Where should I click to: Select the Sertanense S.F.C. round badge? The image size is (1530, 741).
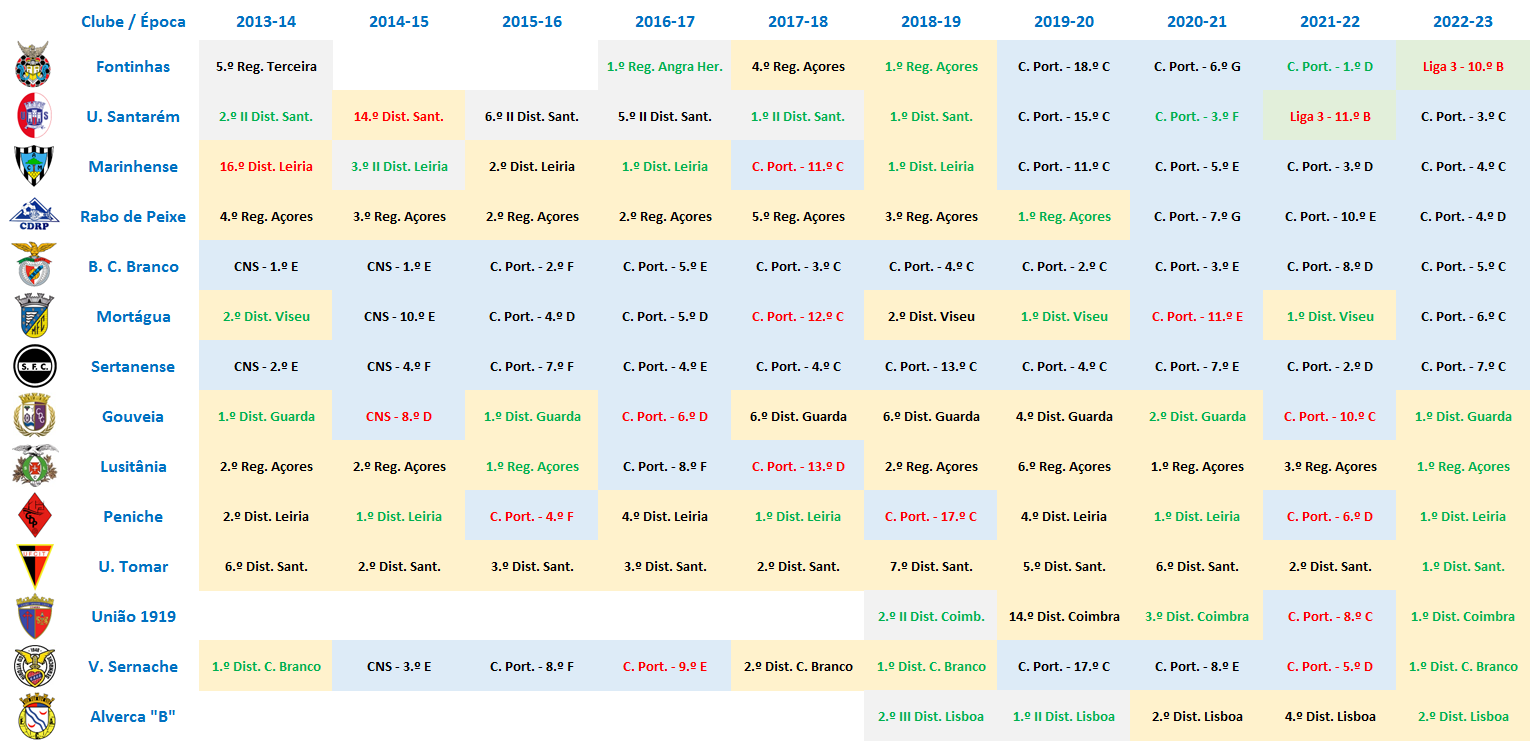click(33, 366)
